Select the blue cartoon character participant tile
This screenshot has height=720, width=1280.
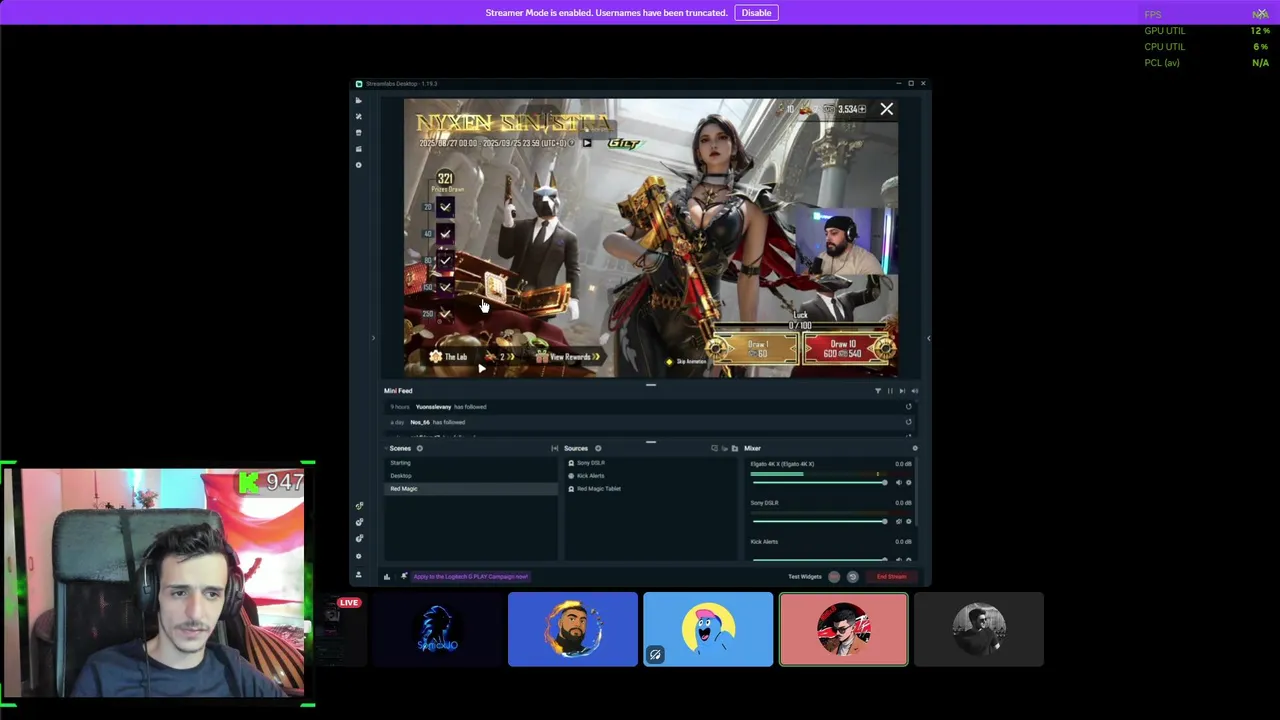708,629
